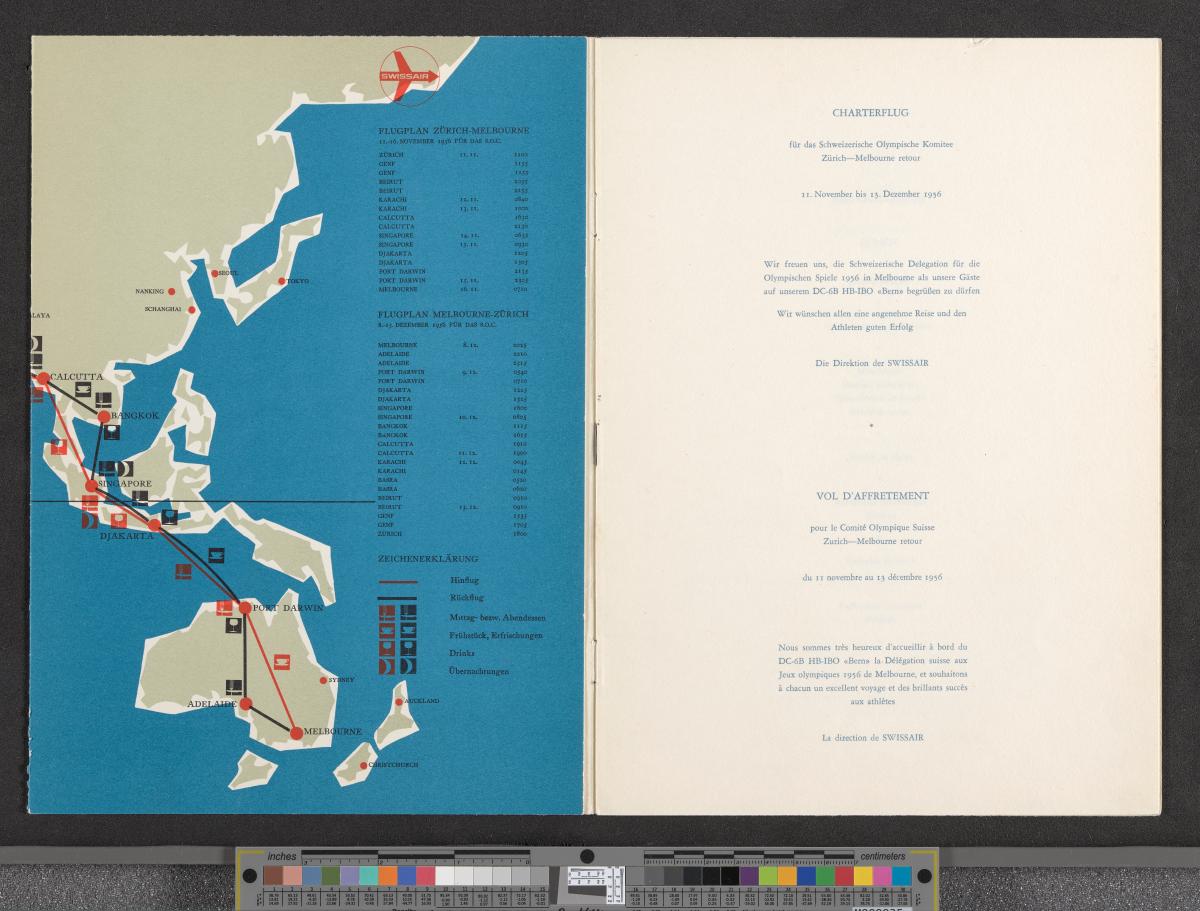
Task: Click the 'centimeters' label on the ruler
Action: click(x=882, y=856)
